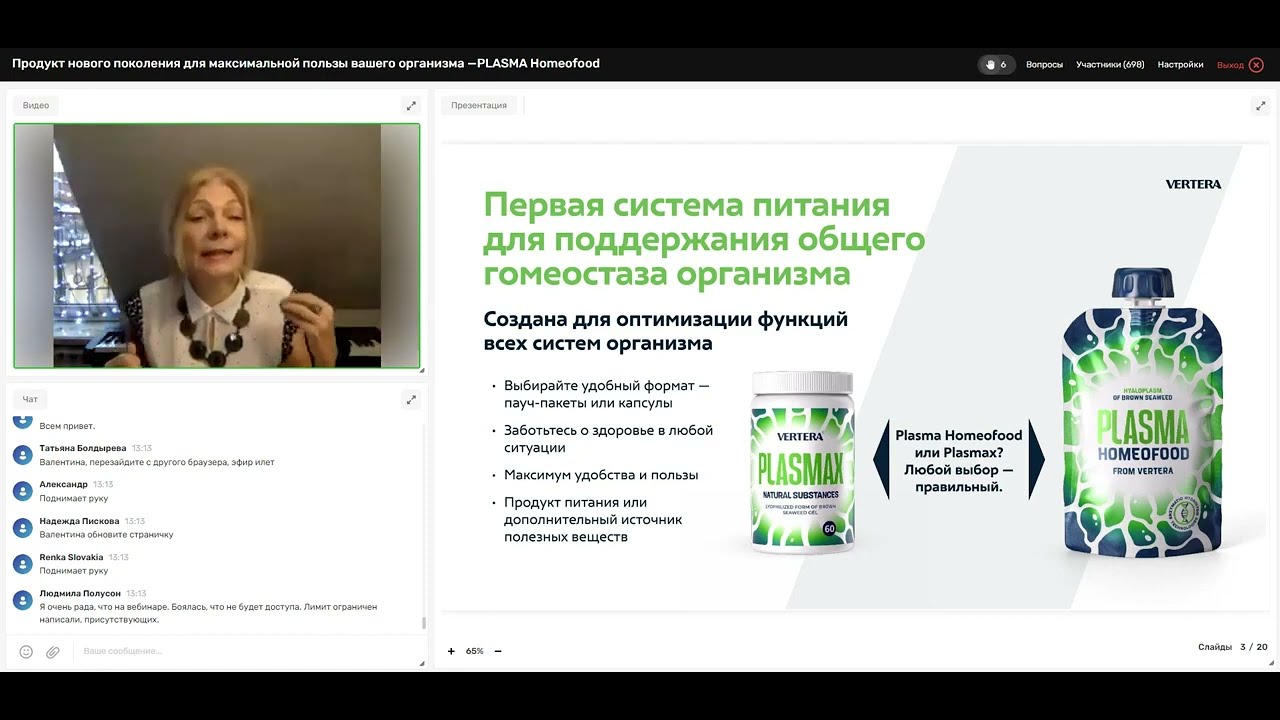Viewport: 1280px width, 720px height.
Task: Click the resize handle of chat panel
Action: pyautogui.click(x=423, y=663)
